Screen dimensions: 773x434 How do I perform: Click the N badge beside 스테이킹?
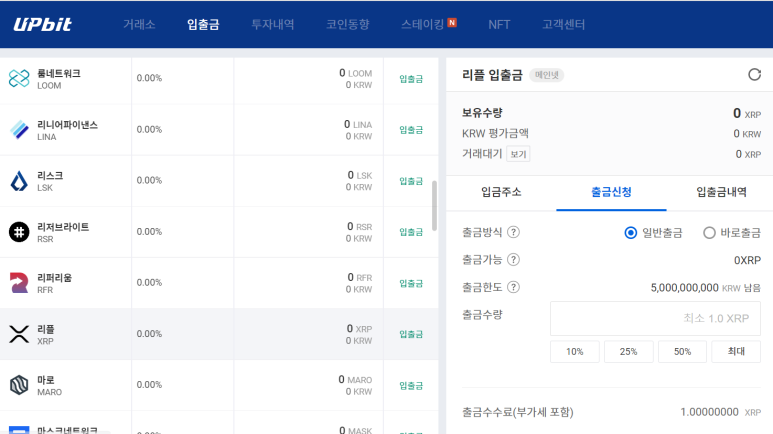(x=452, y=22)
